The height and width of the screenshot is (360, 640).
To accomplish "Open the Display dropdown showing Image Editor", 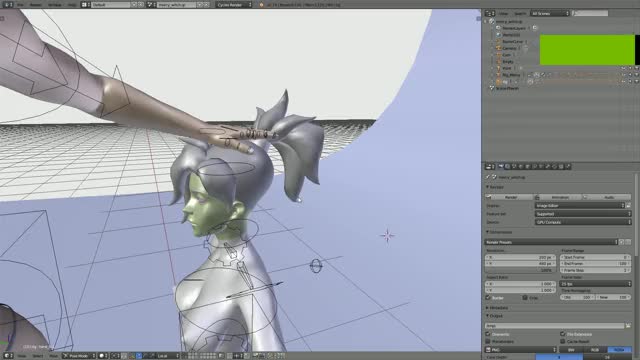I will (580, 206).
